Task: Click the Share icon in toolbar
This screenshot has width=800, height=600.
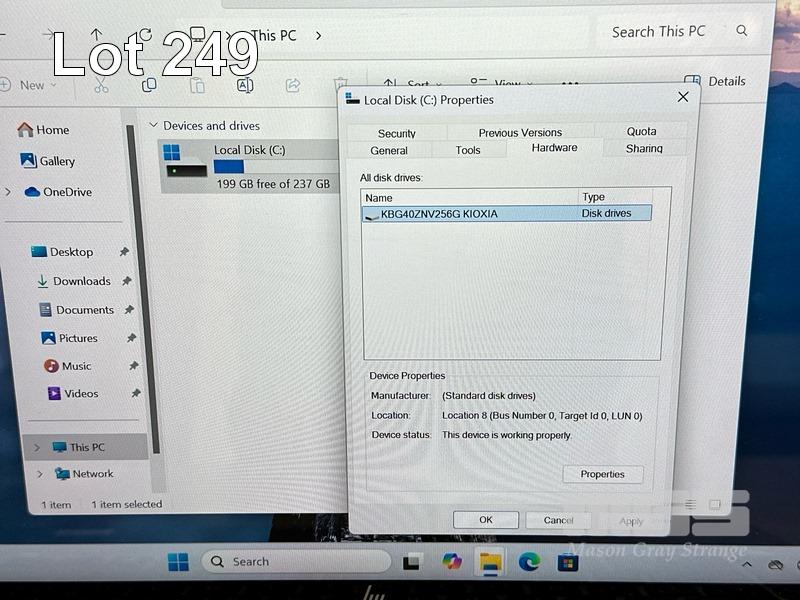Action: (293, 86)
